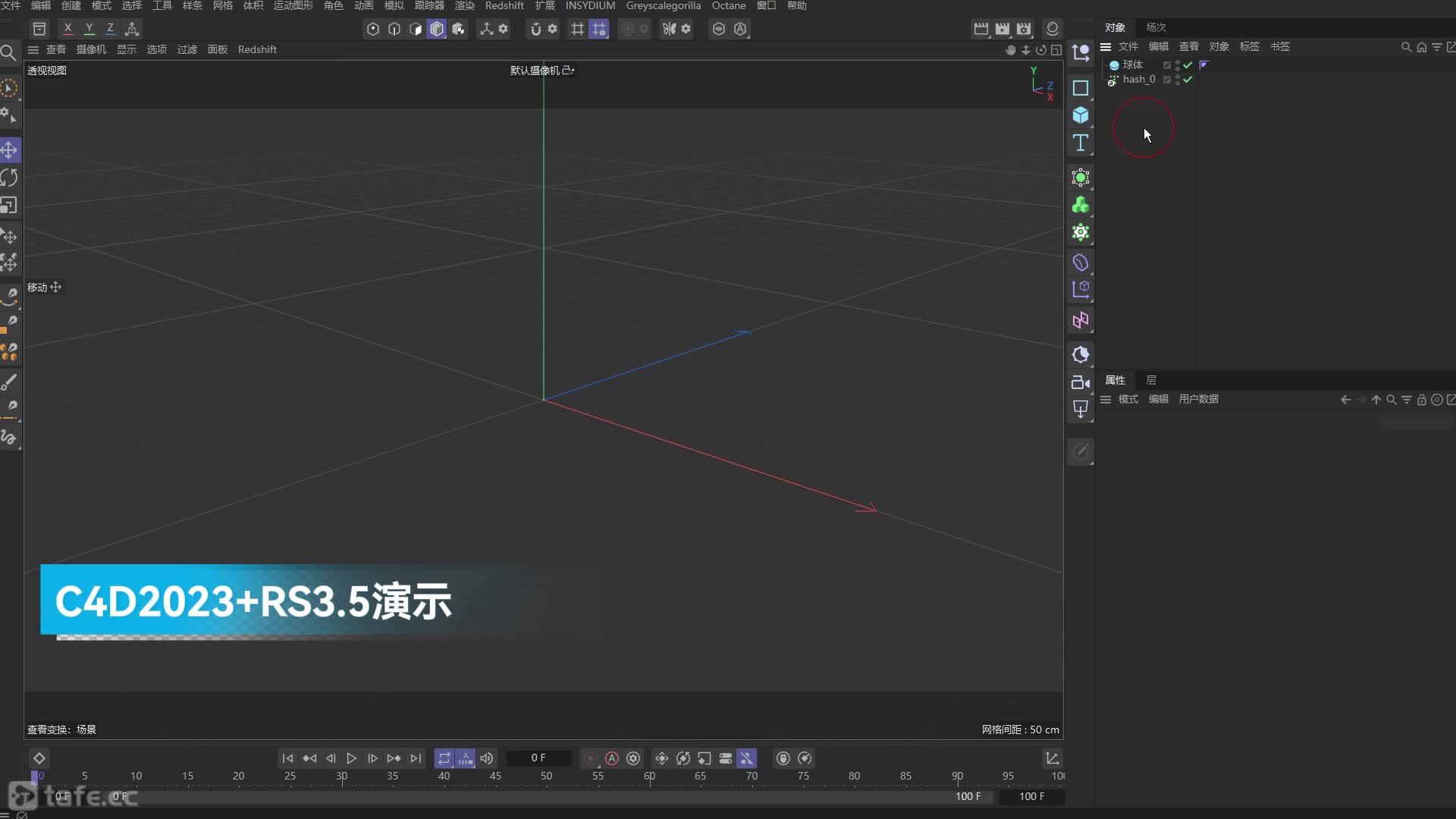Toggle coordinate system world/object icon
Screen dimensions: 1456x819
point(132,29)
